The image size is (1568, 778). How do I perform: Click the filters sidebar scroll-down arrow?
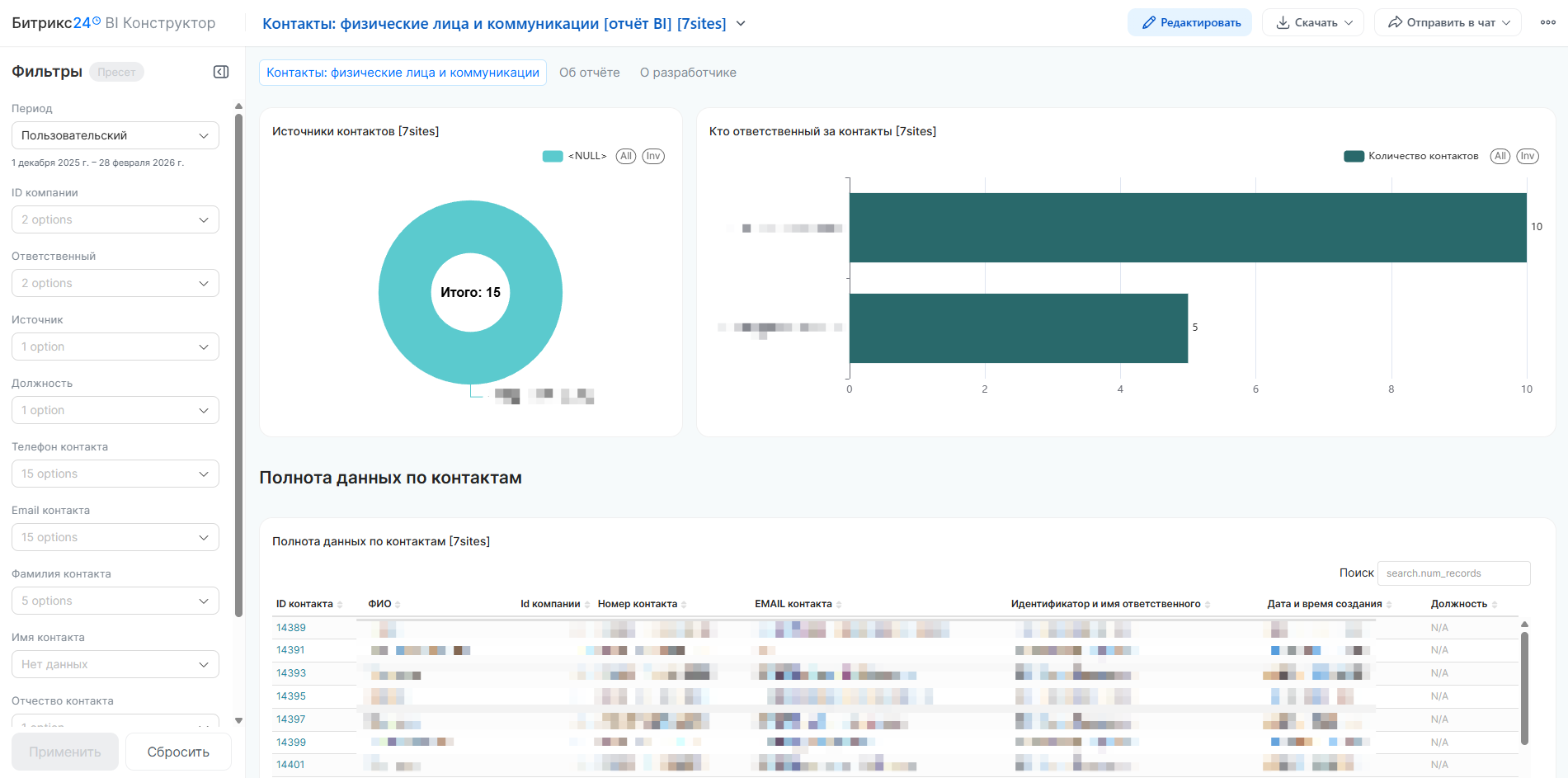coord(238,720)
